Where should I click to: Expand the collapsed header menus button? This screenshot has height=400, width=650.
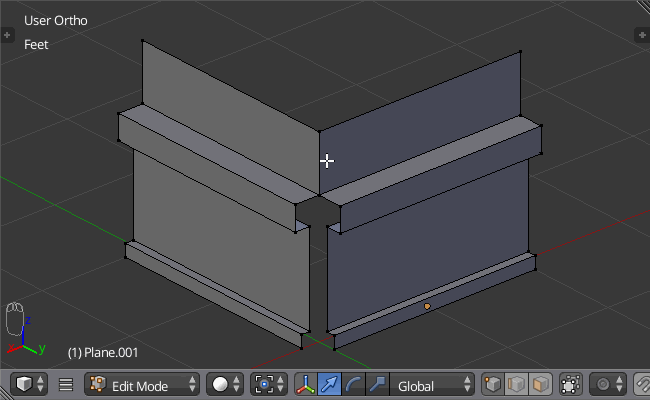(x=66, y=385)
